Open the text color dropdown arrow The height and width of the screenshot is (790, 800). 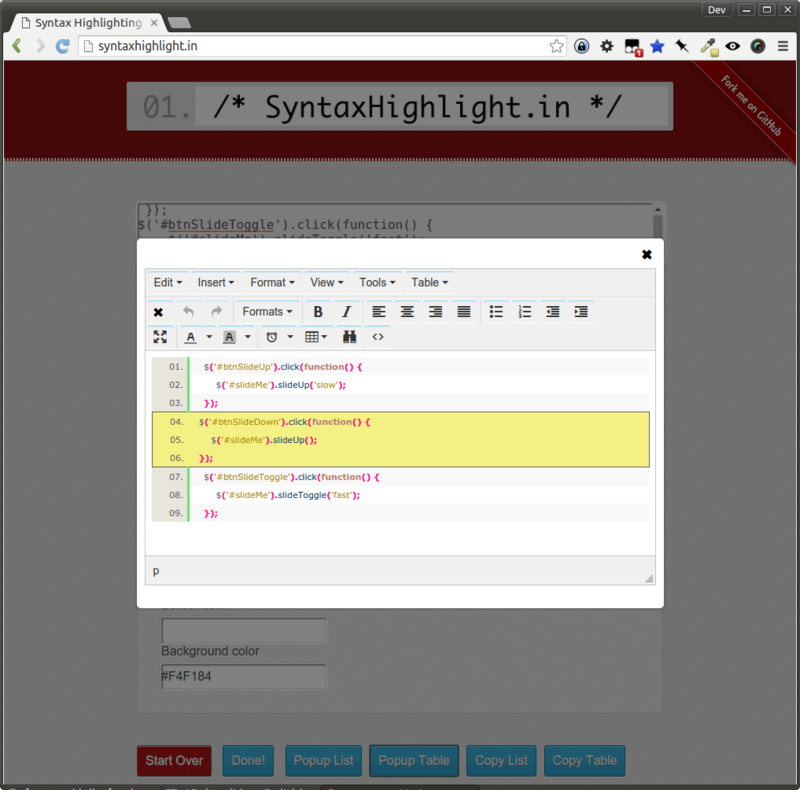pos(209,337)
